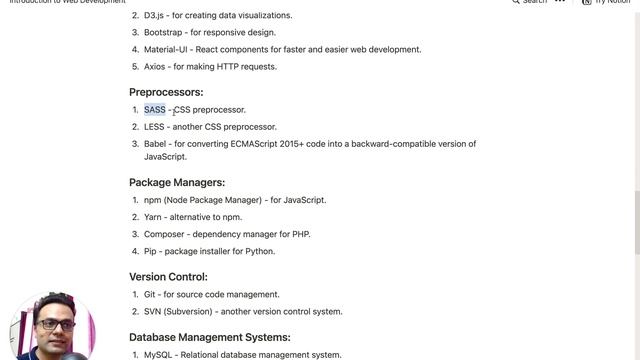
Task: Click the Preprocessors heading
Action: [x=166, y=92]
